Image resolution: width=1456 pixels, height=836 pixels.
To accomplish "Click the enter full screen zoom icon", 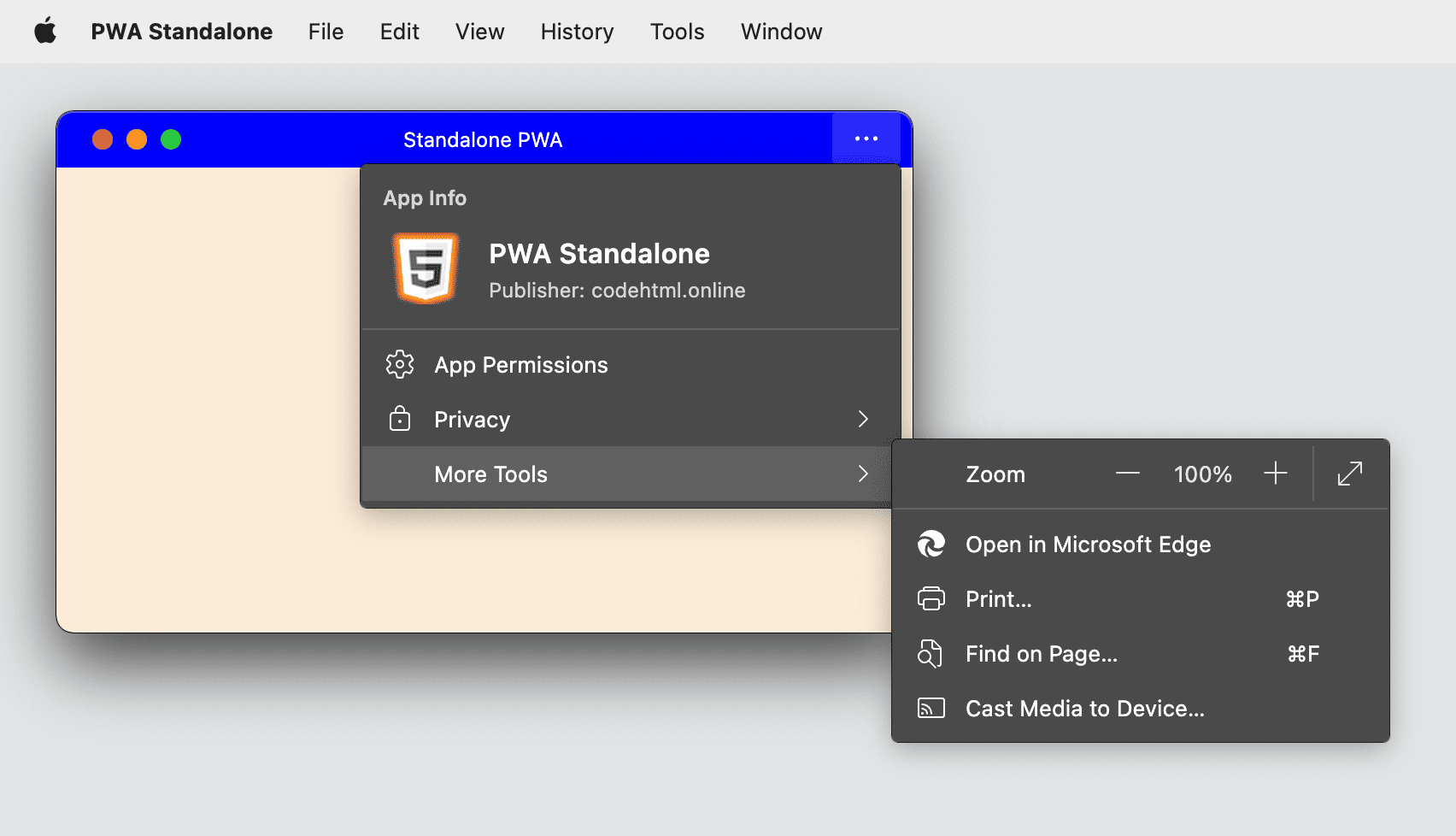I will point(1348,474).
